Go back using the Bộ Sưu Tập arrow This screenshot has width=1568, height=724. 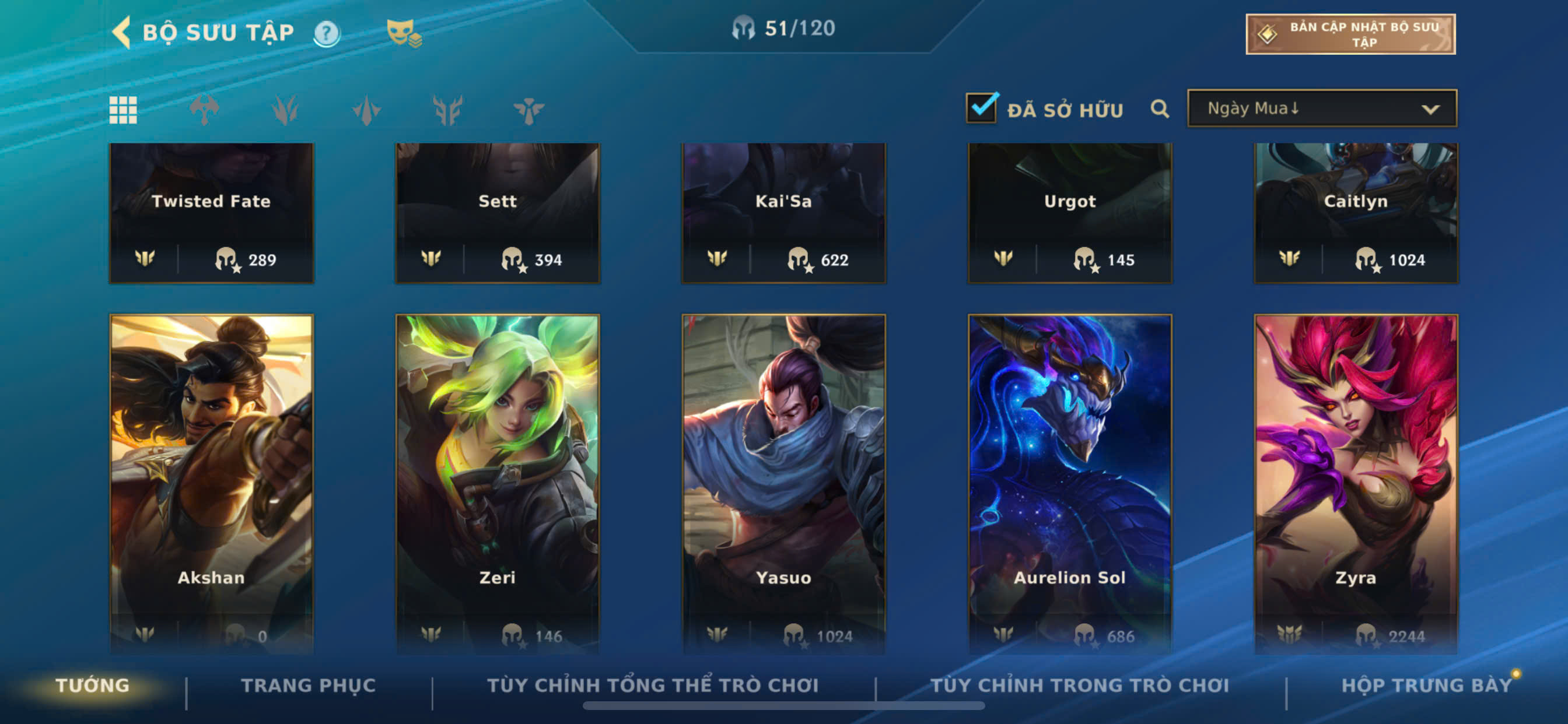[x=122, y=32]
